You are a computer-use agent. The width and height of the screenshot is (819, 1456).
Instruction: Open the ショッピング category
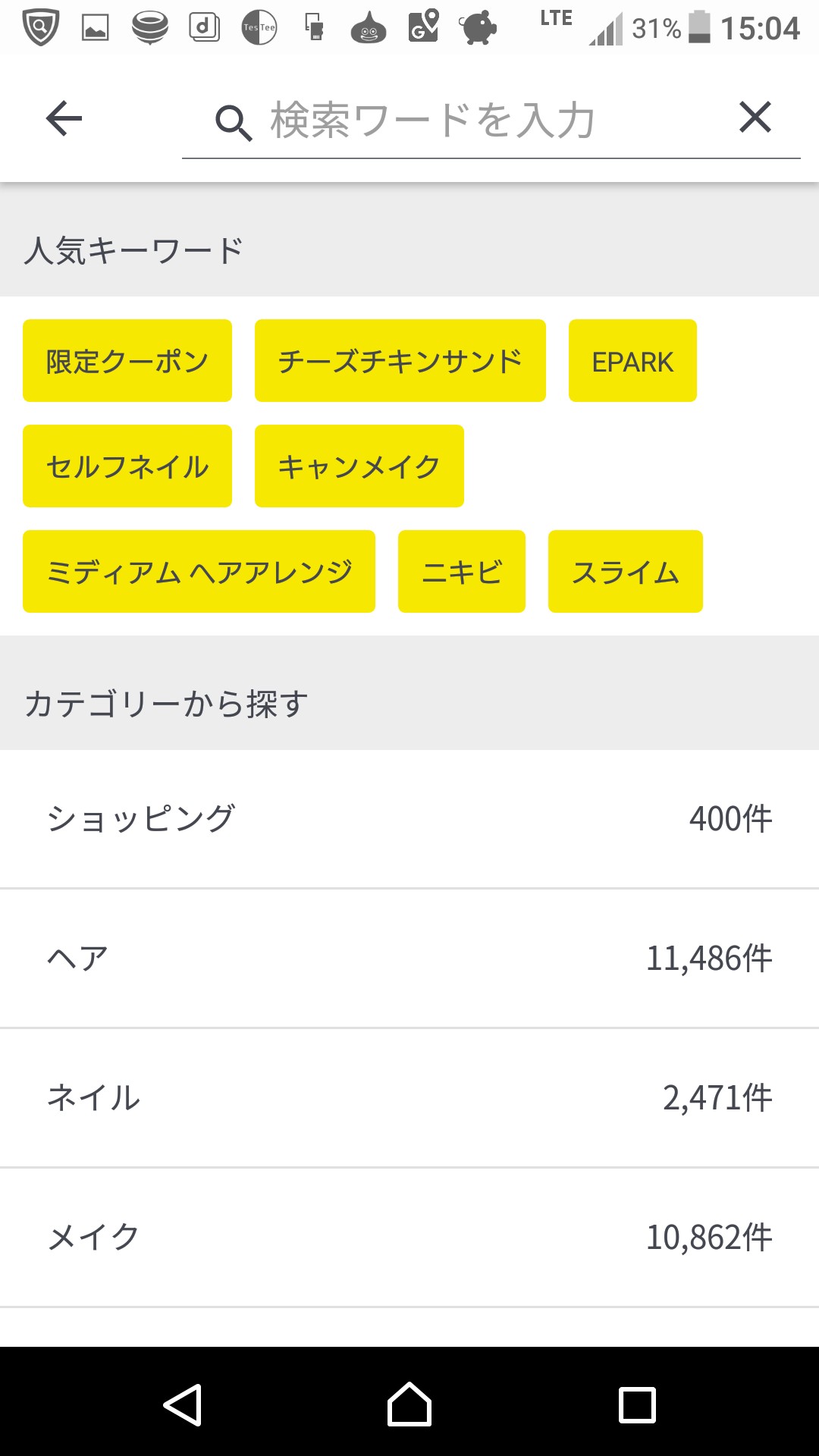(409, 819)
